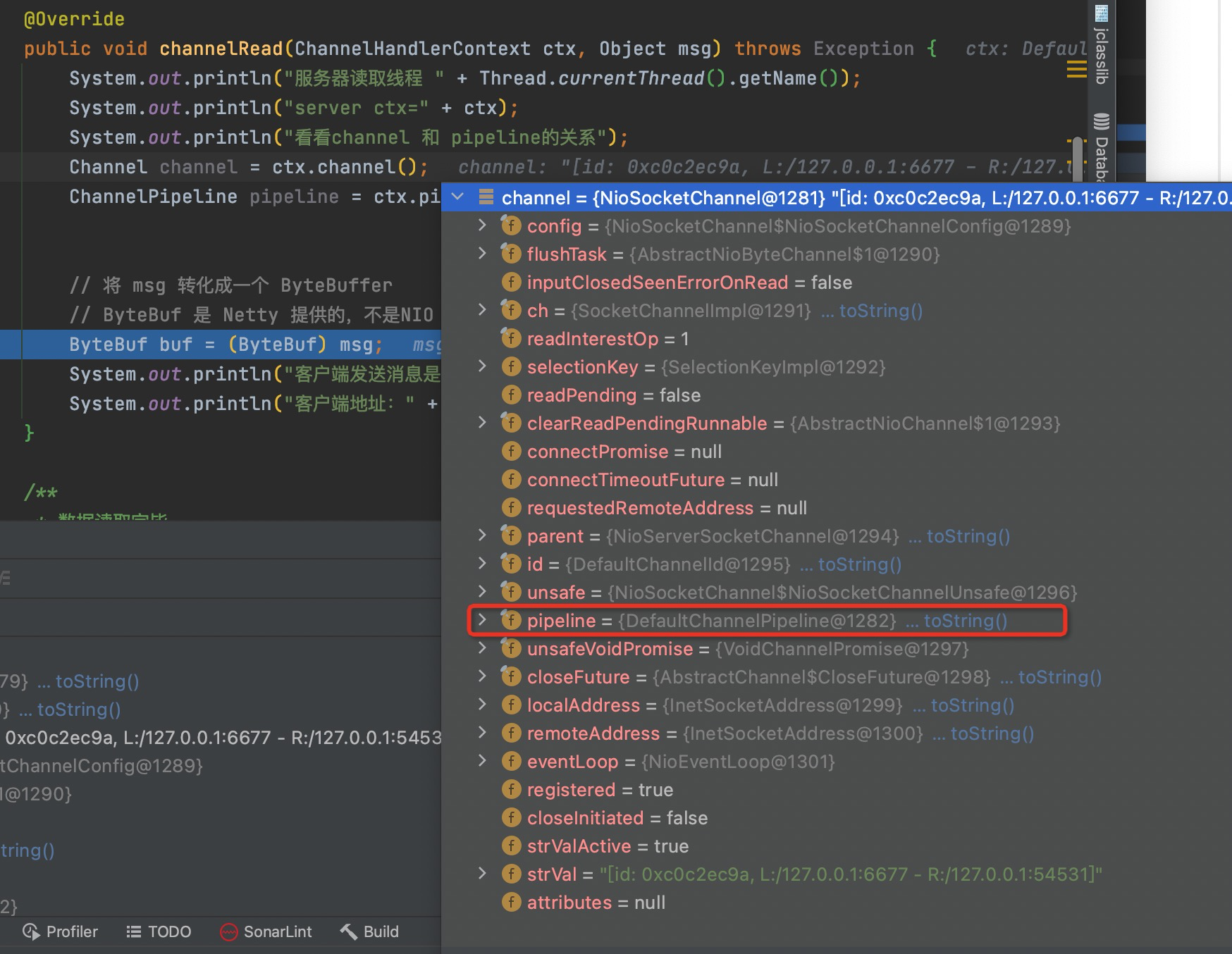This screenshot has width=1232, height=954.
Task: Open the Build tool window
Action: (369, 931)
